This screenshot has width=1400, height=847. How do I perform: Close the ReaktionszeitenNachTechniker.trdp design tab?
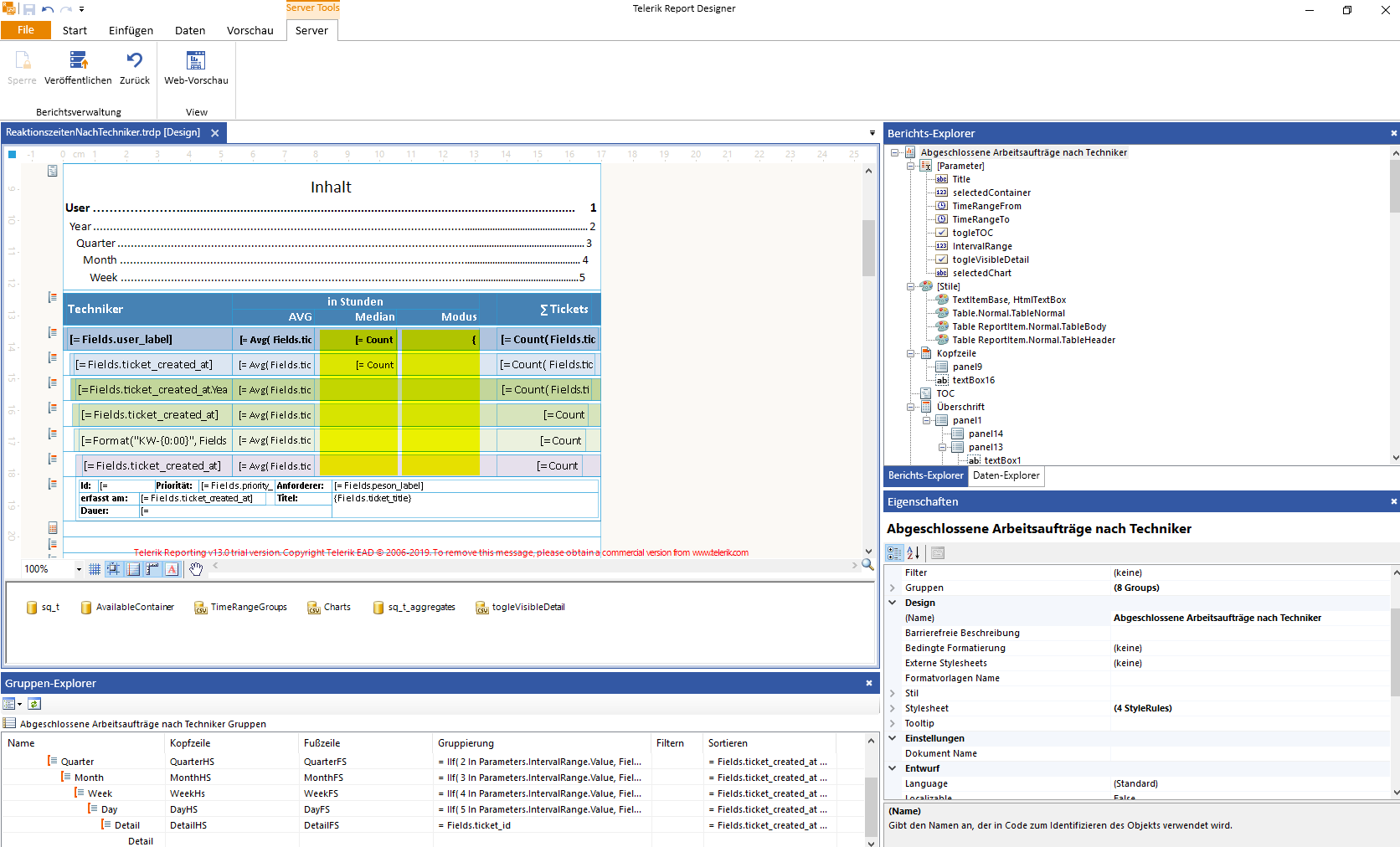(x=215, y=133)
